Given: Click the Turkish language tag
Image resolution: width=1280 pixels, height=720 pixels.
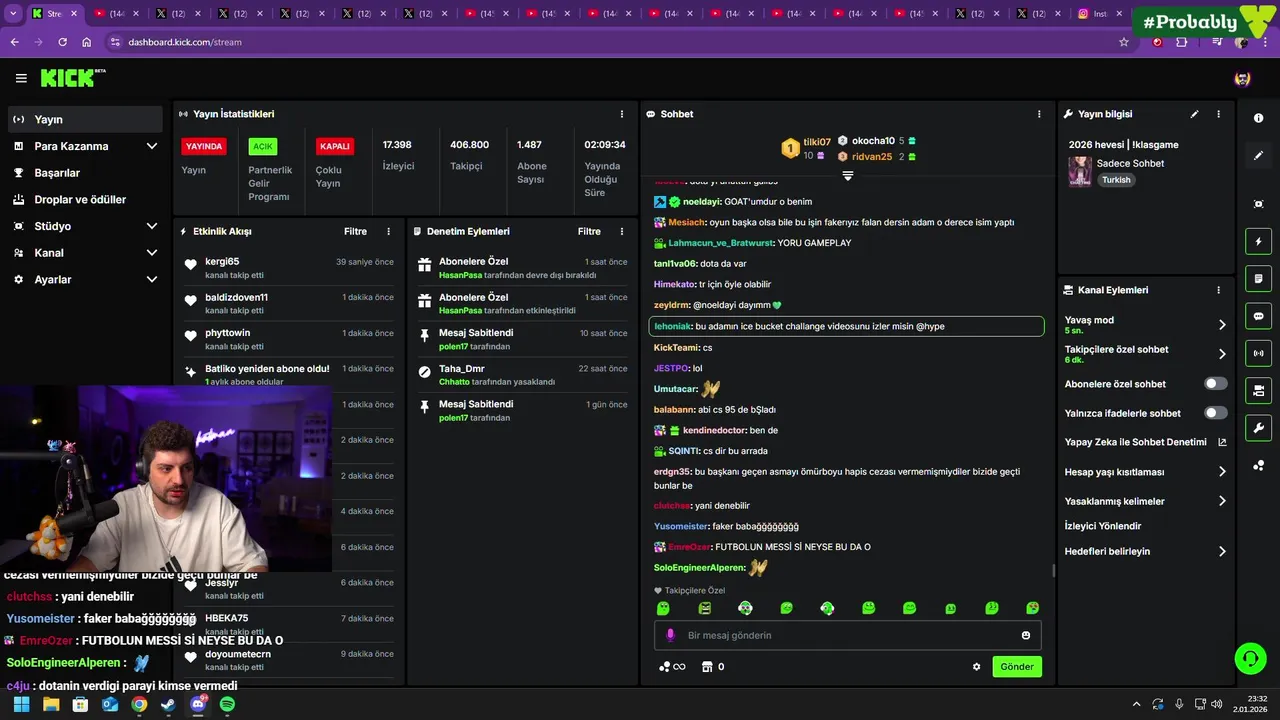Looking at the screenshot, I should (1116, 180).
